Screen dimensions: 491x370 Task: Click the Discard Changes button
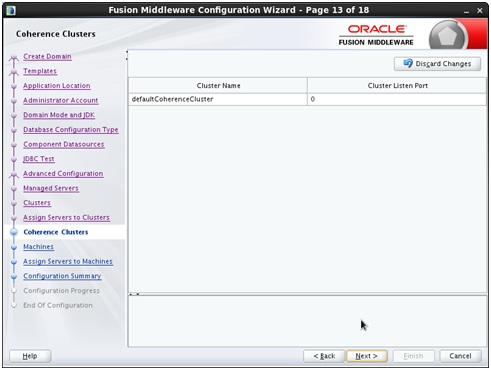pyautogui.click(x=437, y=64)
